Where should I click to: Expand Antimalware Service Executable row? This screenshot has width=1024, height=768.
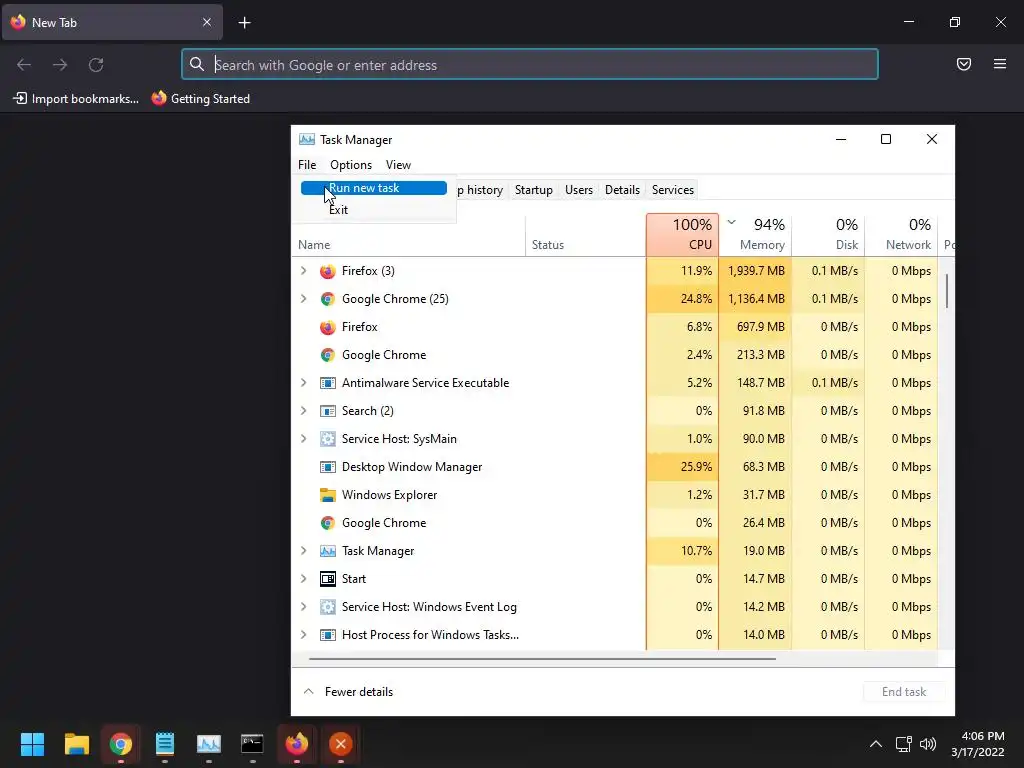tap(304, 383)
